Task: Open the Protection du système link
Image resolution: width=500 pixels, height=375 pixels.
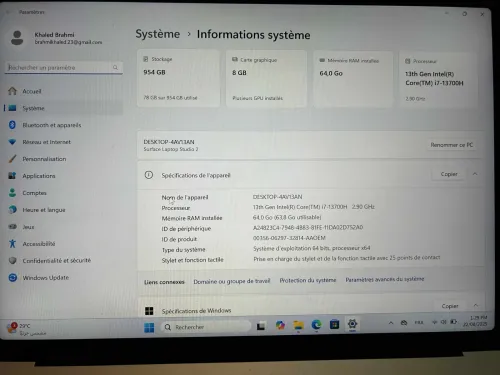Action: 308,280
